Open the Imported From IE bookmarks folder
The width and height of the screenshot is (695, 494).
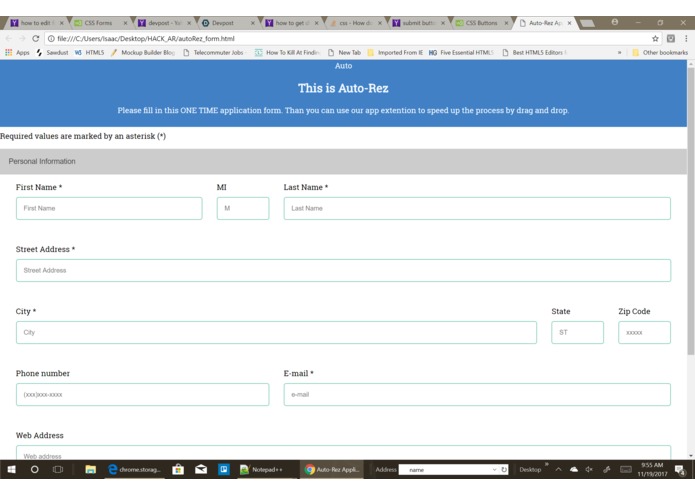[x=395, y=52]
